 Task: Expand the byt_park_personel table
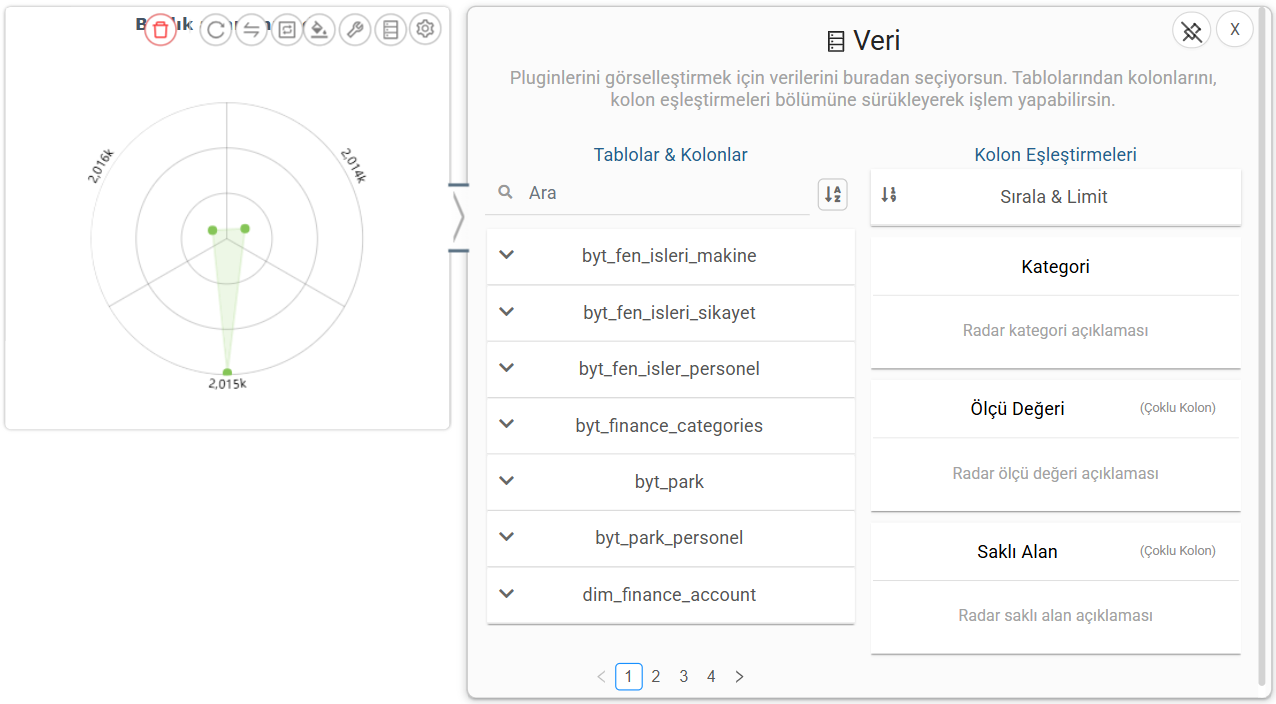point(507,537)
